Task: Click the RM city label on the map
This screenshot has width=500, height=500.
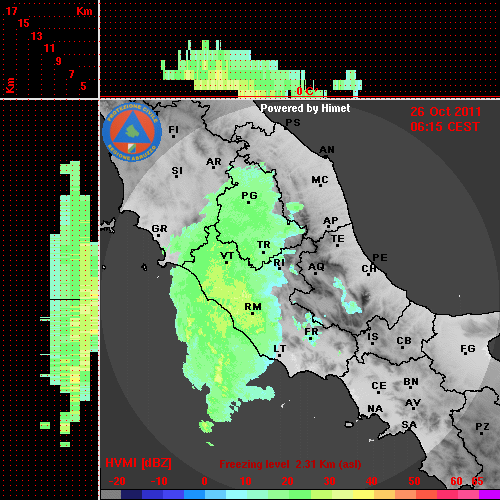Action: point(253,307)
